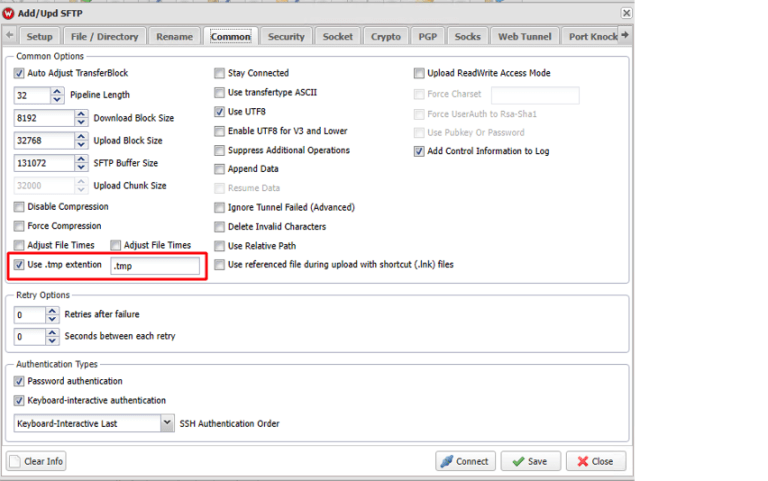
Task: Increase SFTP Buffer Size value
Action: (81, 159)
